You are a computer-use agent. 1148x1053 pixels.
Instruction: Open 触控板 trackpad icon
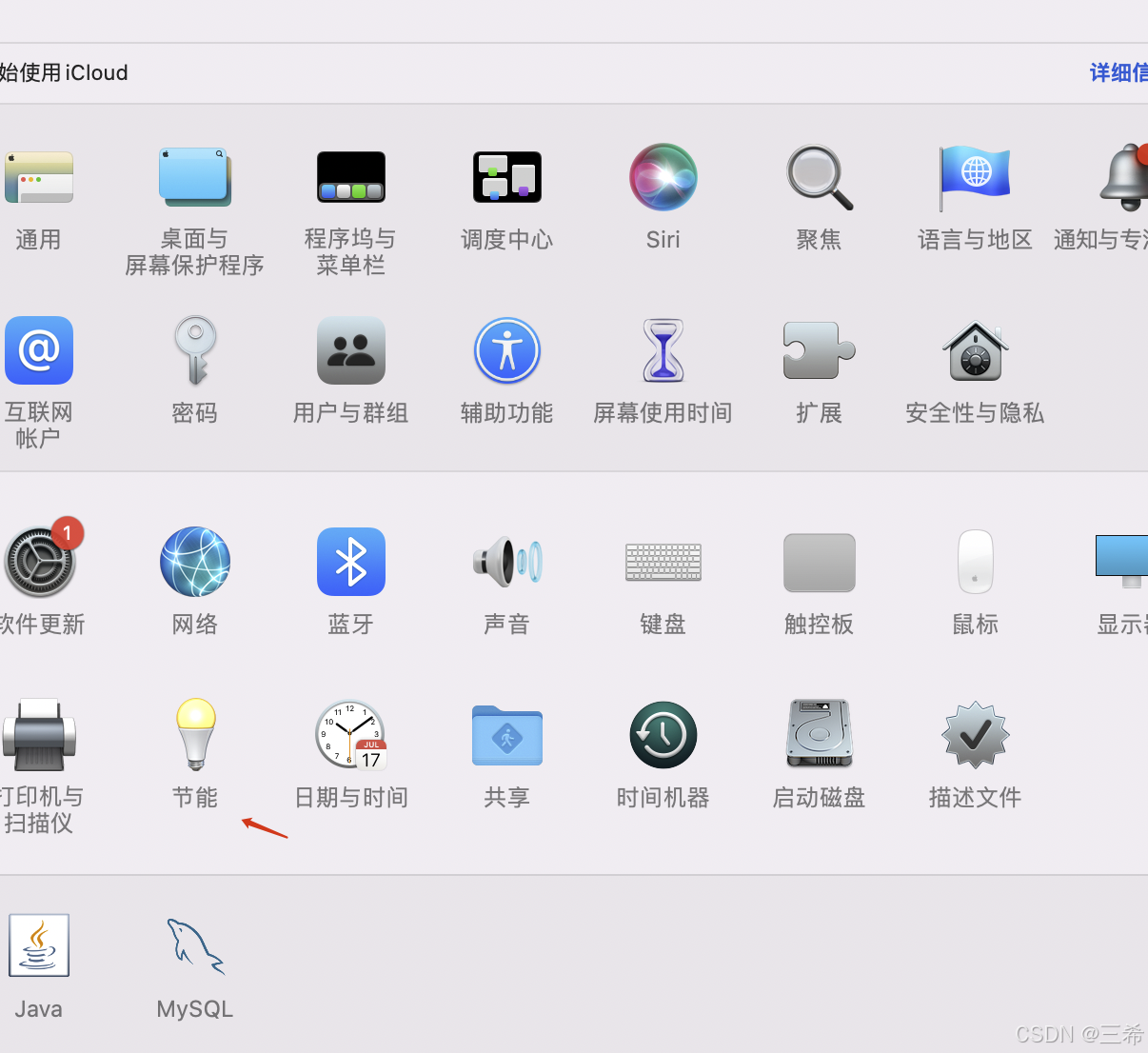[820, 562]
